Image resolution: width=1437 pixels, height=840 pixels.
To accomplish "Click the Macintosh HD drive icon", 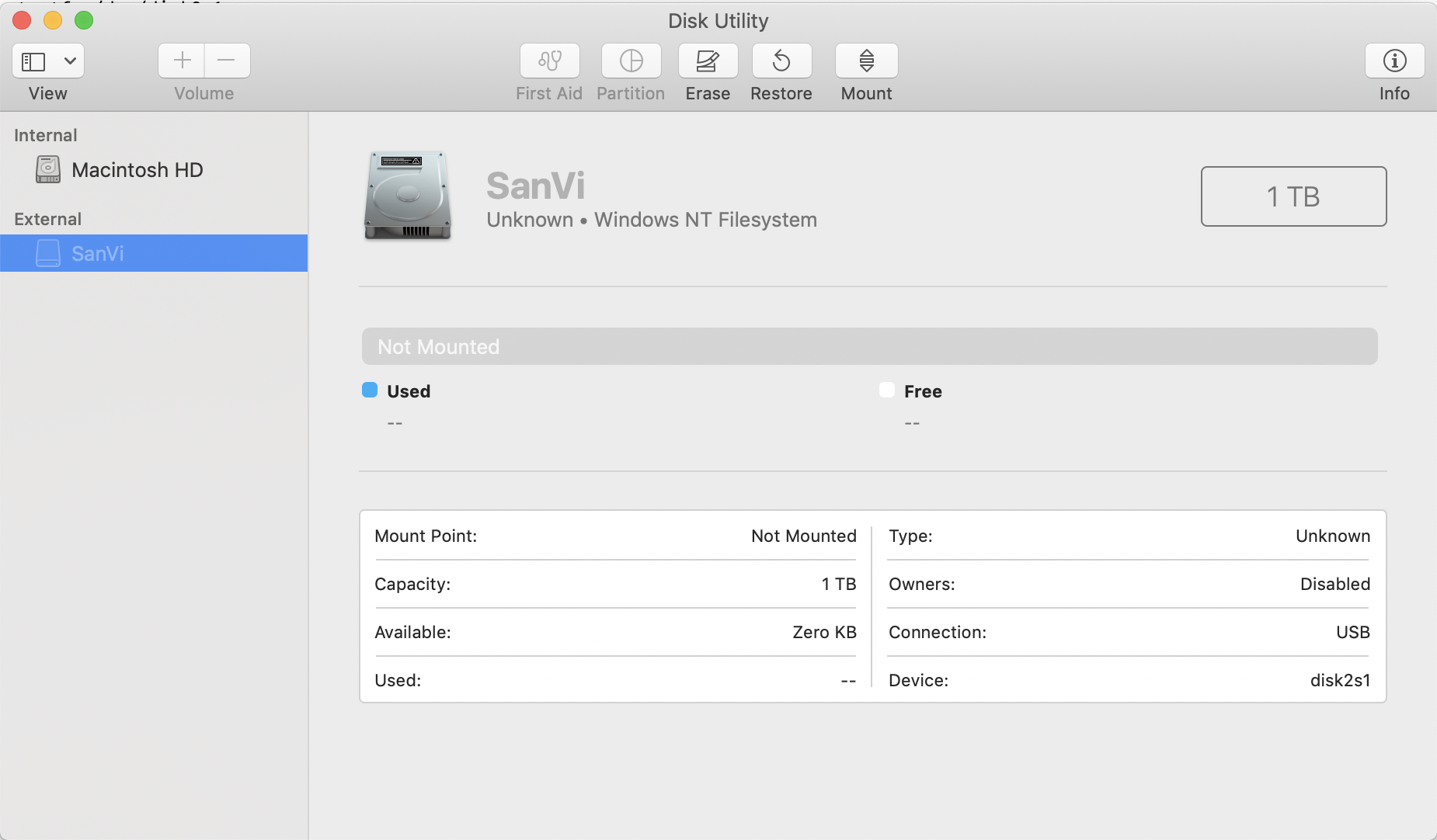I will (48, 169).
